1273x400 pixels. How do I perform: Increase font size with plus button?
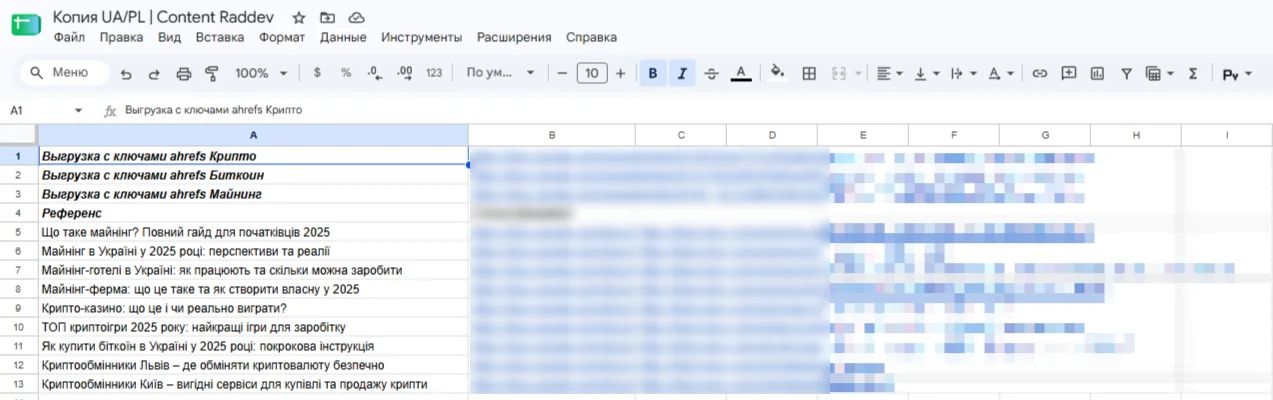[x=620, y=73]
